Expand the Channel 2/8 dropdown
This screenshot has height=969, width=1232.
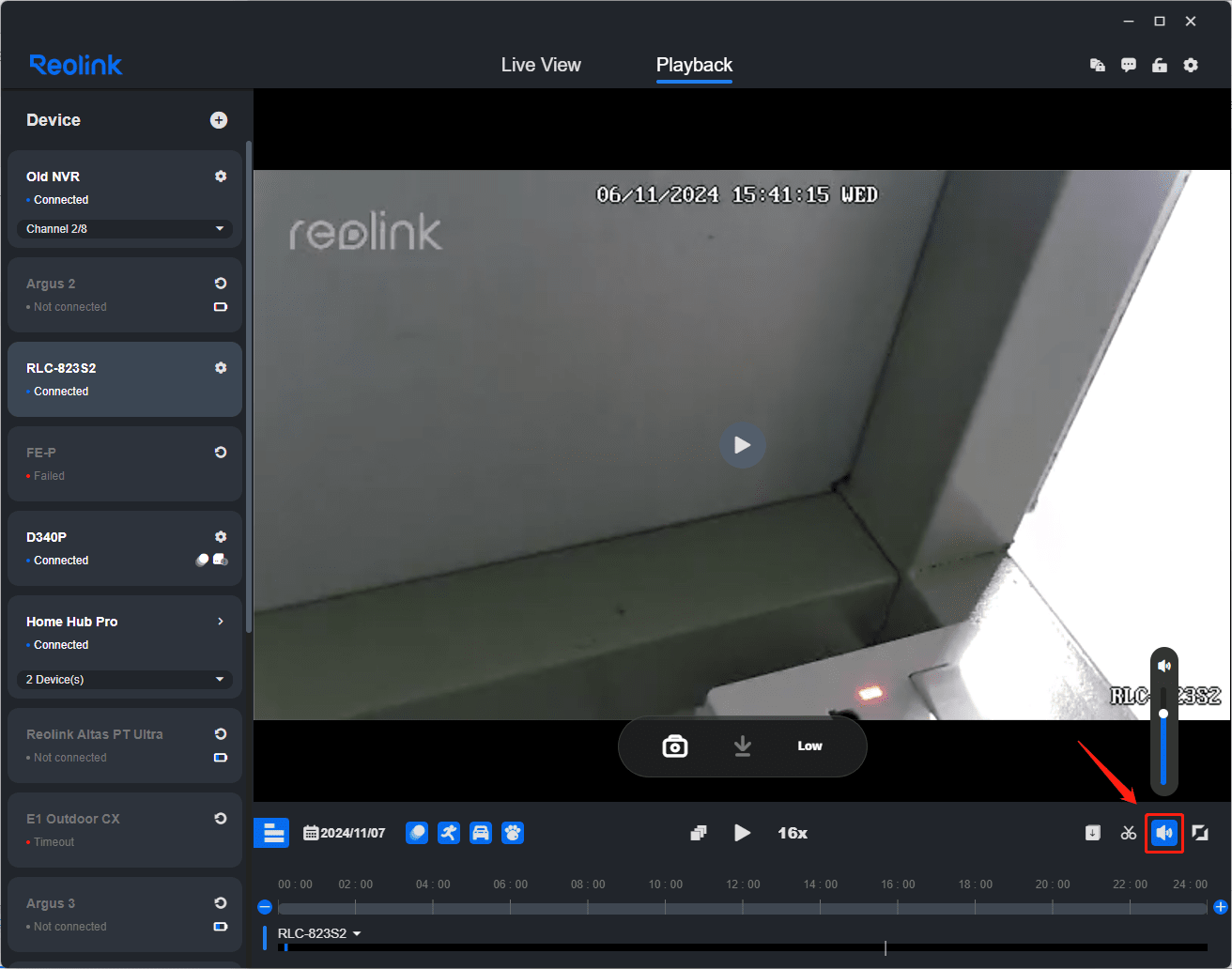pyautogui.click(x=125, y=228)
